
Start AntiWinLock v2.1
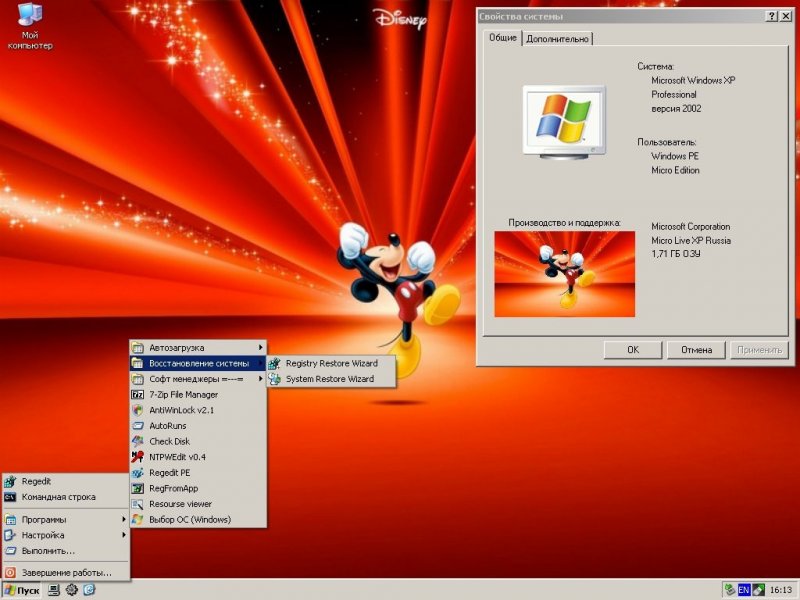pos(198,410)
